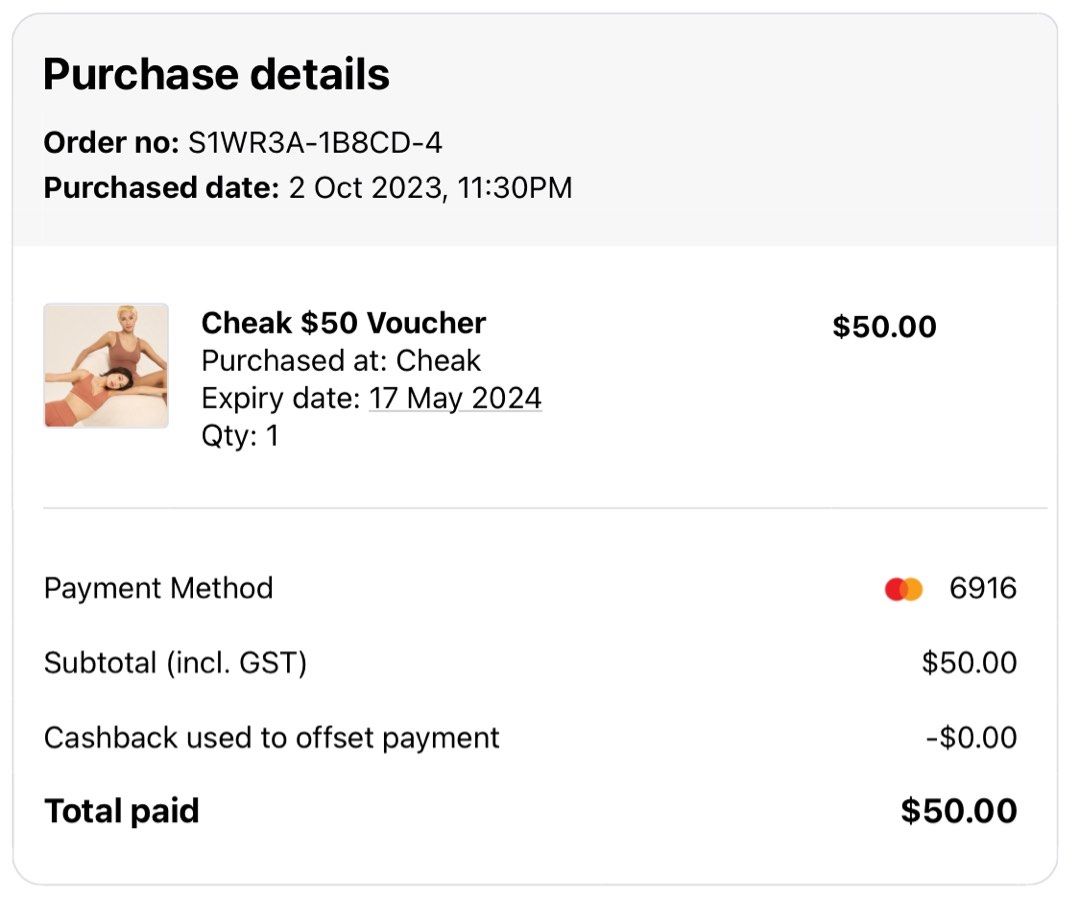Open the 17 May 2024 expiry date link
The height and width of the screenshot is (904, 1080).
[456, 398]
